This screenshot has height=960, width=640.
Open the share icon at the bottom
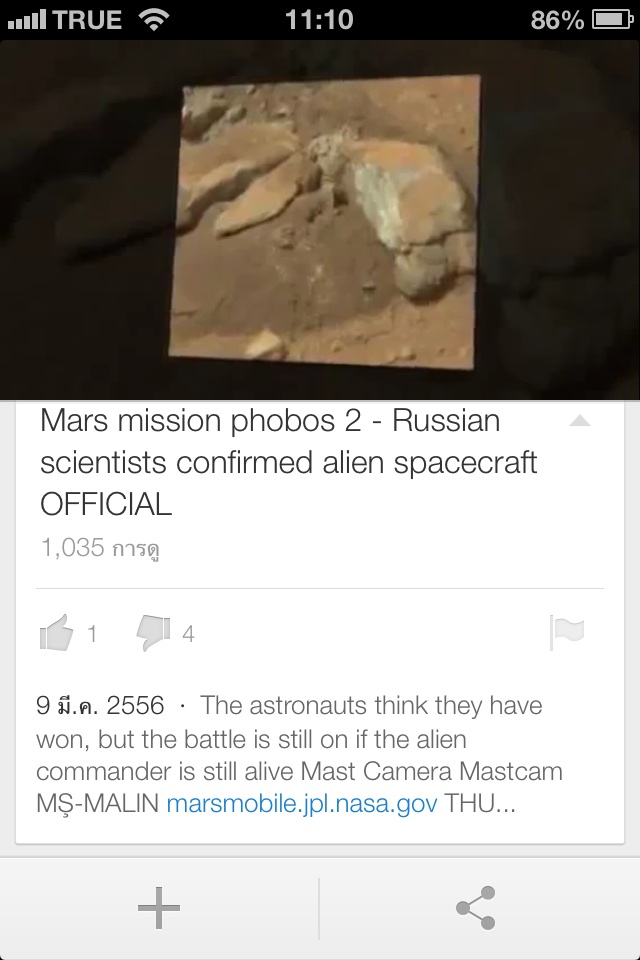tap(475, 907)
